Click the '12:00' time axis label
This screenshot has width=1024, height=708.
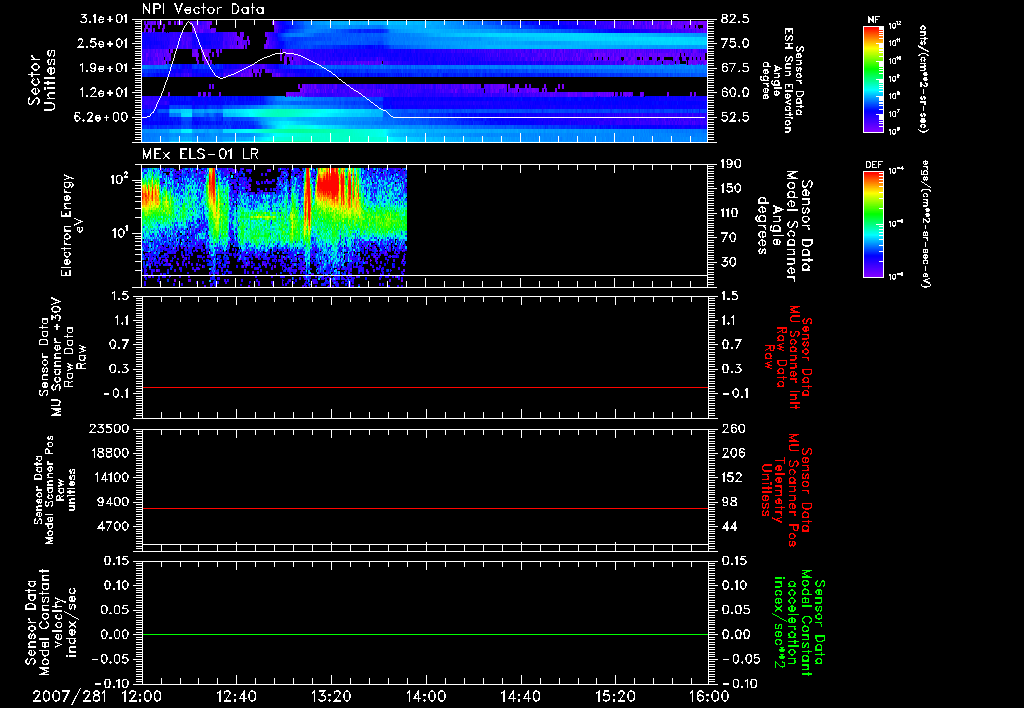tap(142, 696)
